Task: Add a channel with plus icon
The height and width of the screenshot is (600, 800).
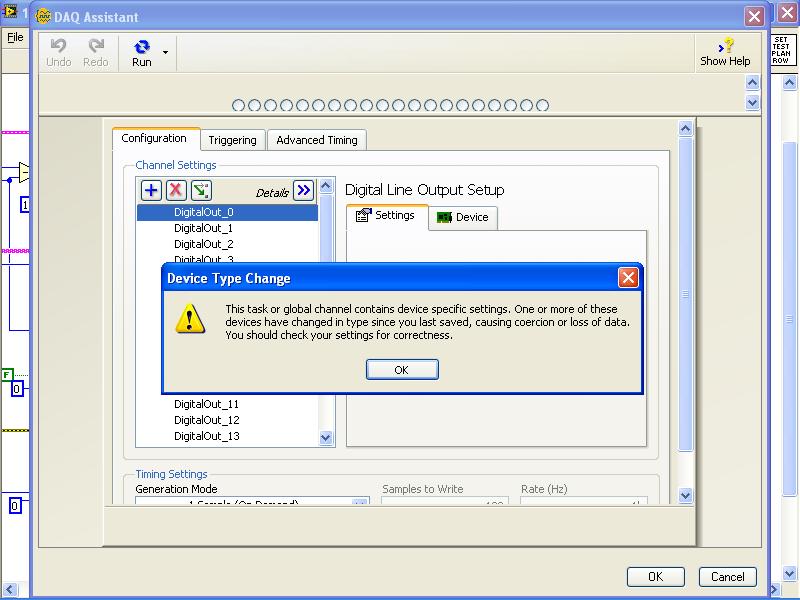Action: point(151,190)
